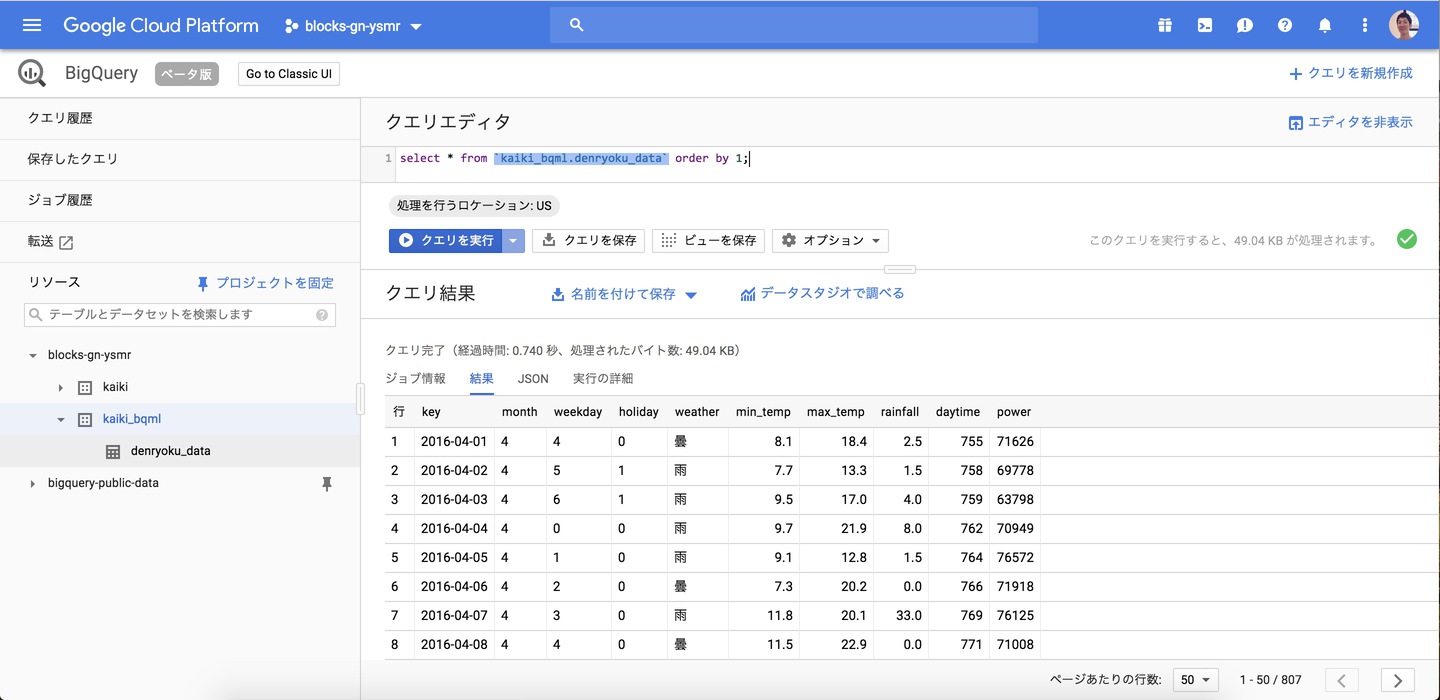Image resolution: width=1440 pixels, height=700 pixels.
Task: Click the denryoku_data table icon
Action: 113,451
